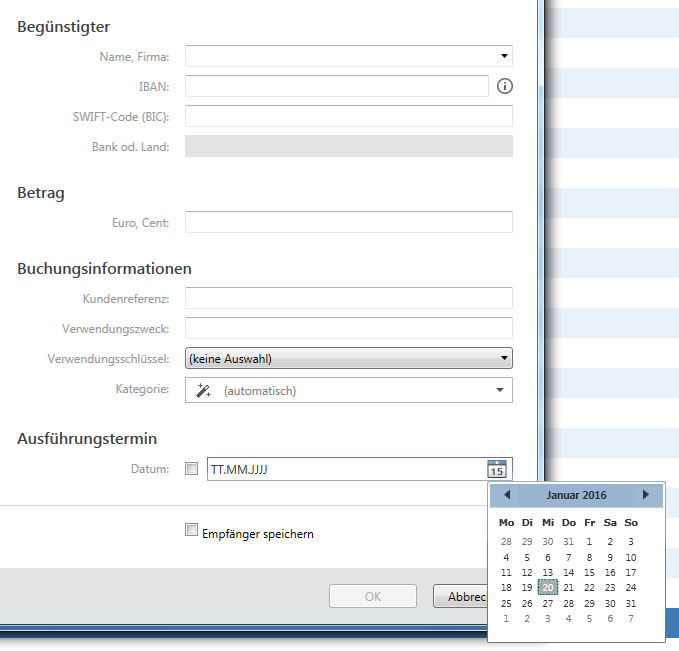
Task: Click into the IBAN input field
Action: (337, 86)
